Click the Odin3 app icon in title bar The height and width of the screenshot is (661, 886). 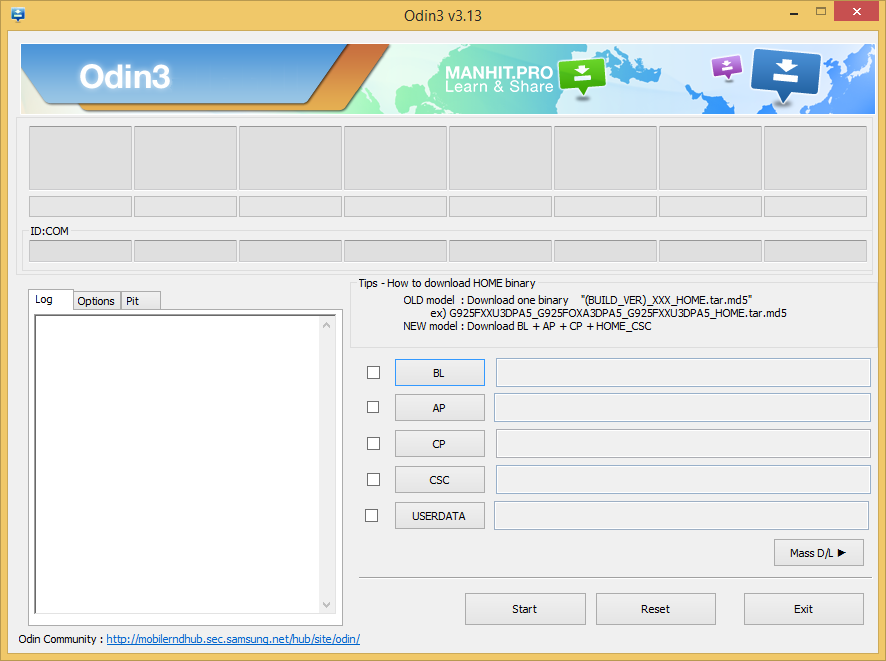18,15
